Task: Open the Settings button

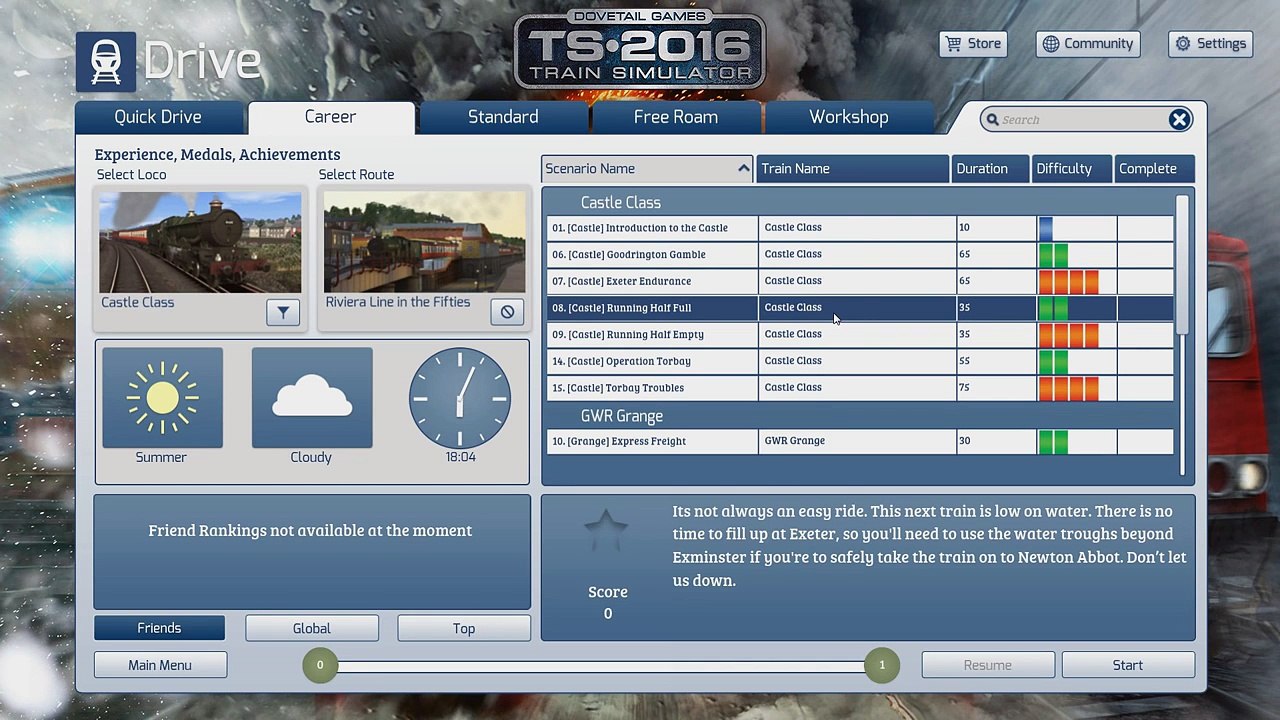Action: (x=1210, y=44)
